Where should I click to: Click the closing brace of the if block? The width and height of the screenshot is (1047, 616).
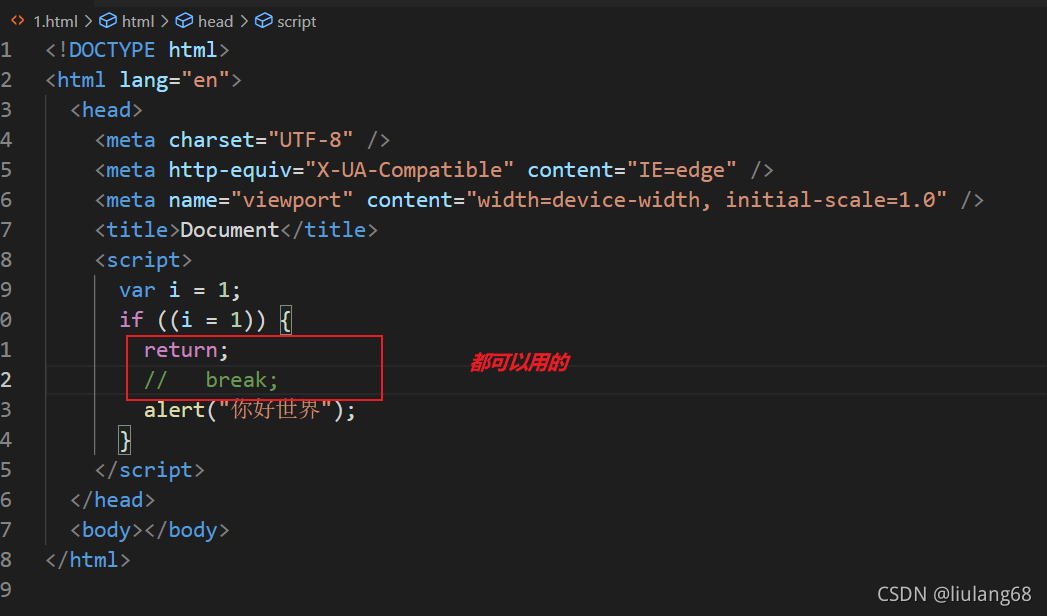125,440
